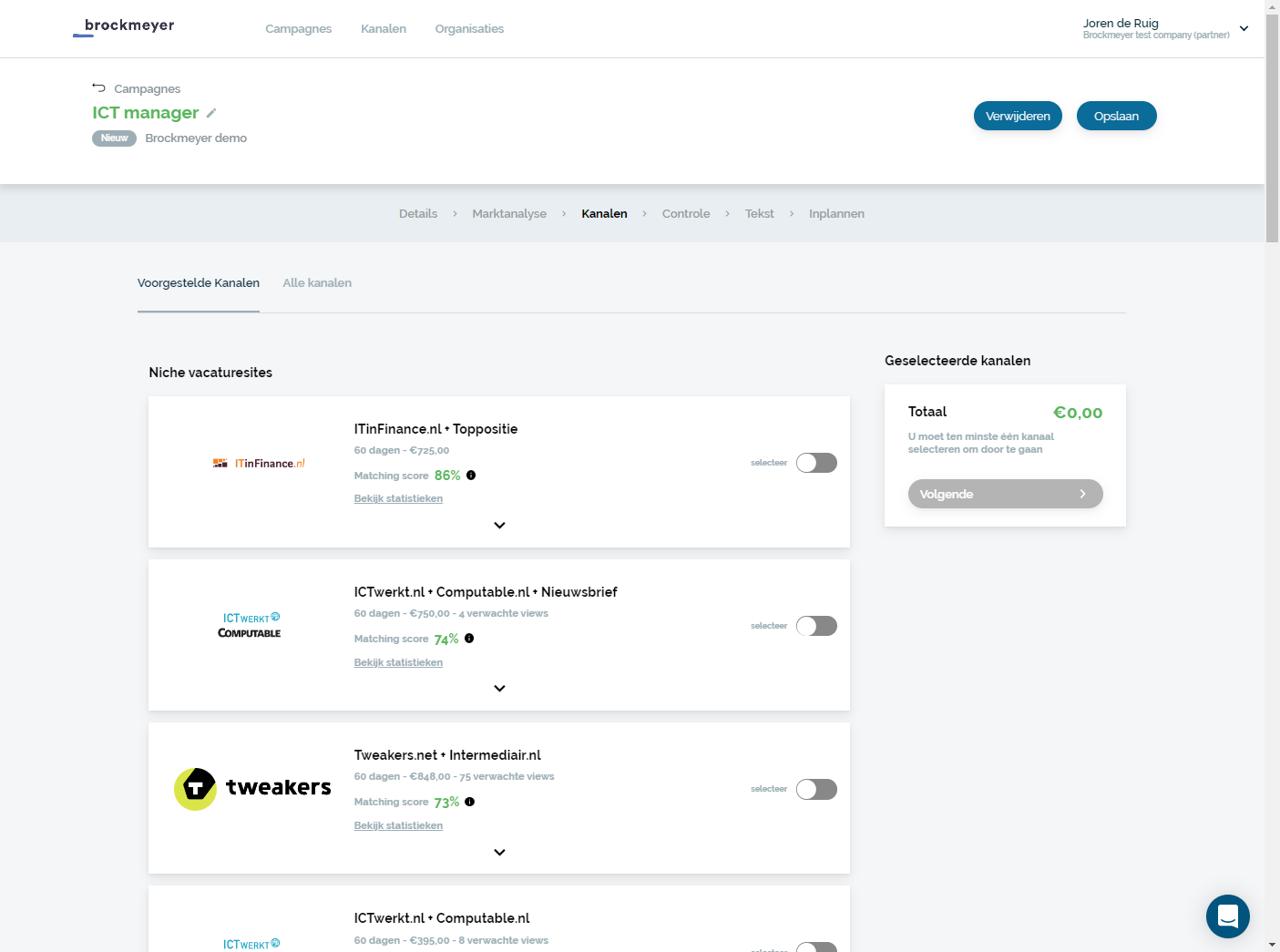Screen dimensions: 1280x952
Task: Click Niche vacaturesites heading
Action: (x=210, y=373)
